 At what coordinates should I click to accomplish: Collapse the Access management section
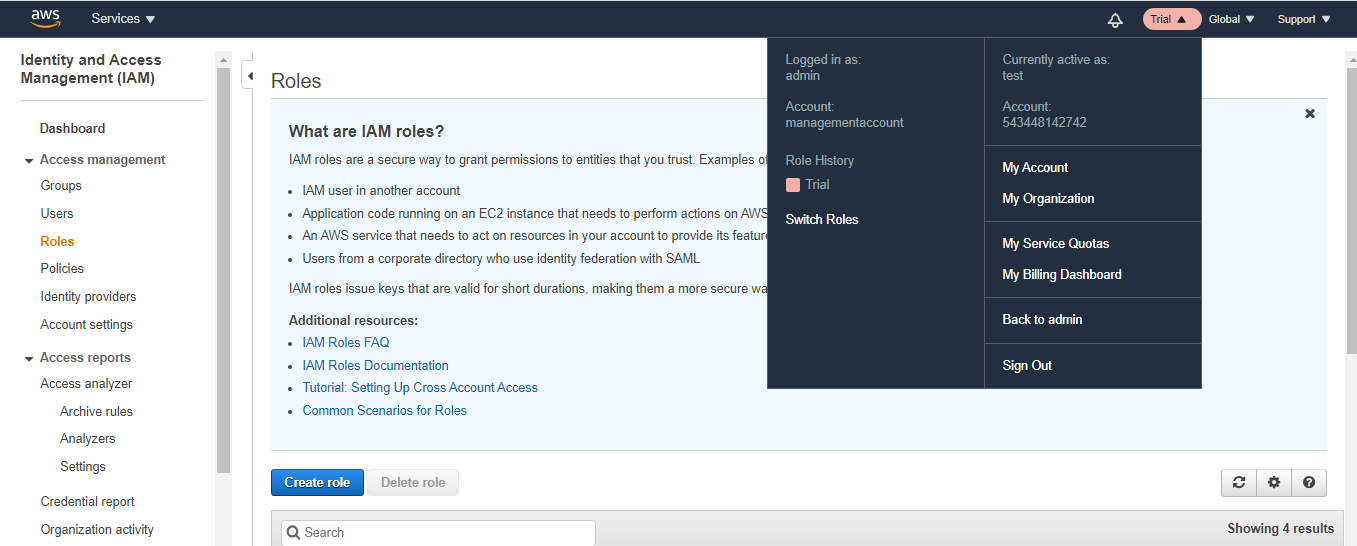(29, 160)
